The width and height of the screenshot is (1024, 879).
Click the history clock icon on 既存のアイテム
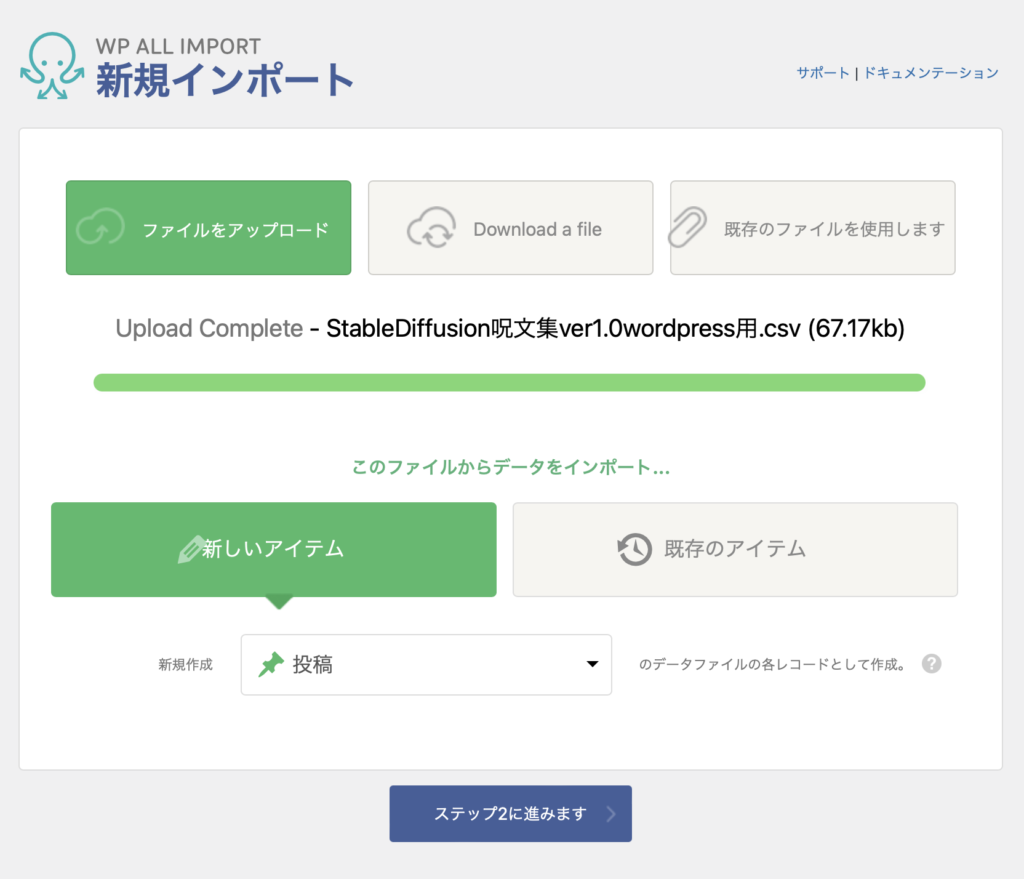[x=635, y=549]
